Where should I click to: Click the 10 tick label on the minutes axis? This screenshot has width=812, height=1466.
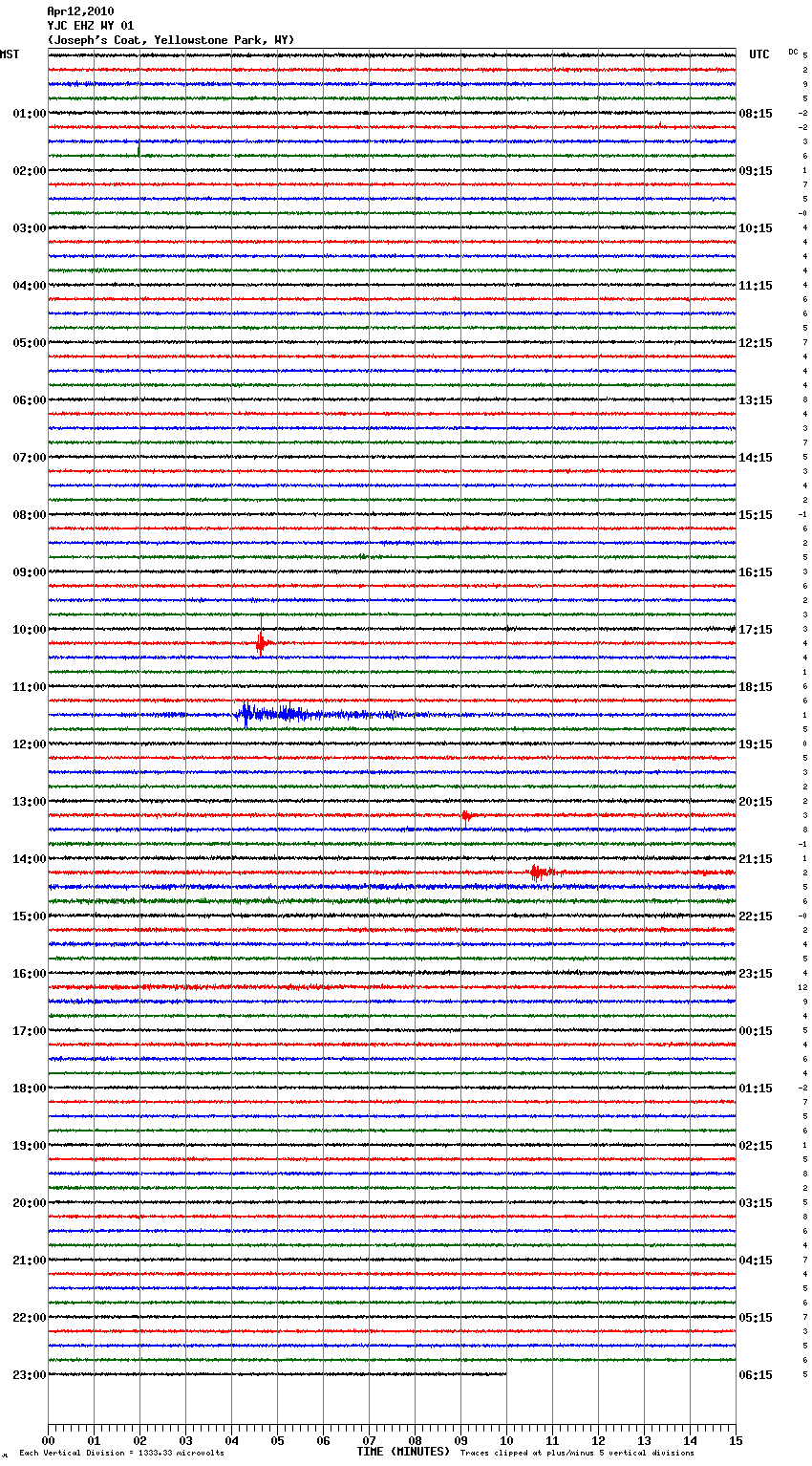coord(506,1440)
